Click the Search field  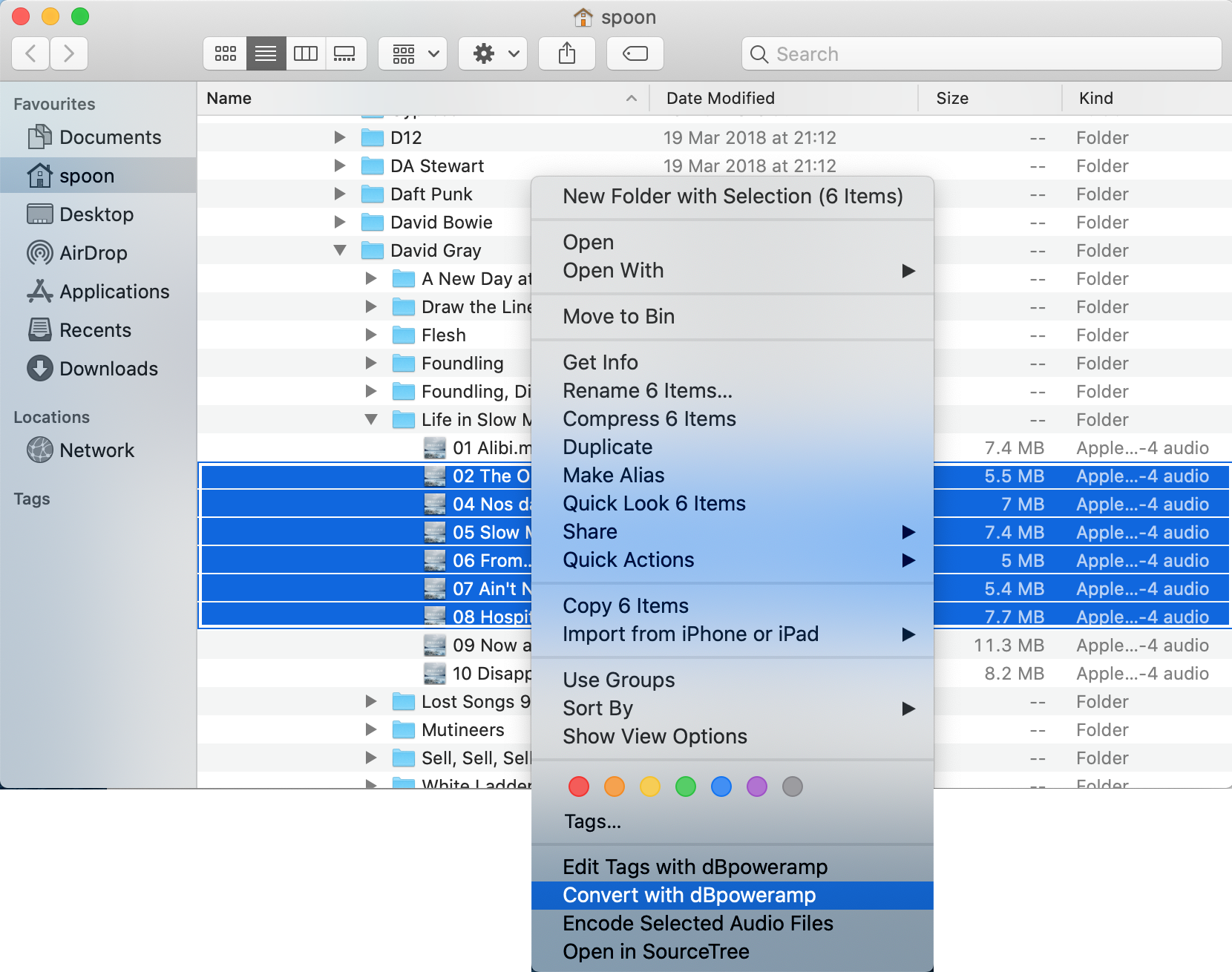(x=980, y=54)
